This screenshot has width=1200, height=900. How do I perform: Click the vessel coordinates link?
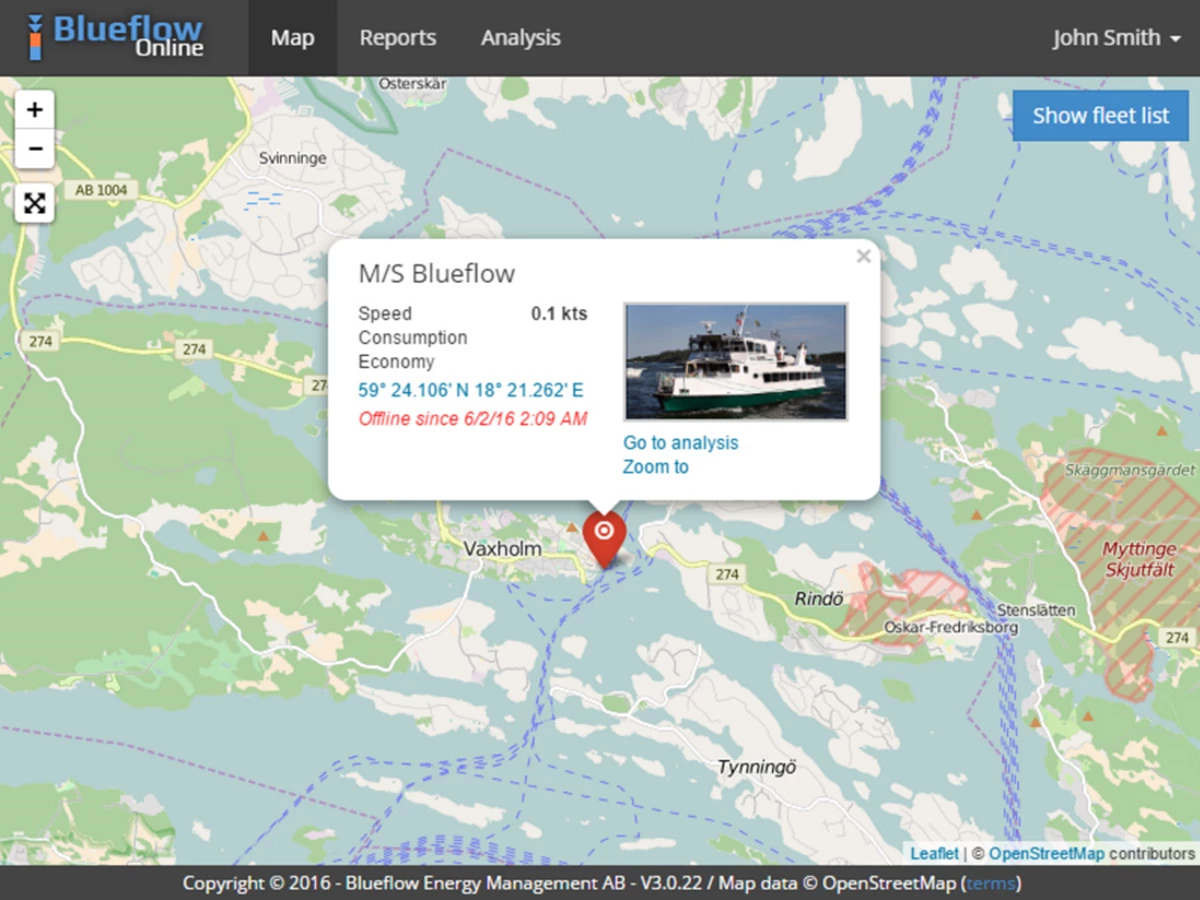470,390
